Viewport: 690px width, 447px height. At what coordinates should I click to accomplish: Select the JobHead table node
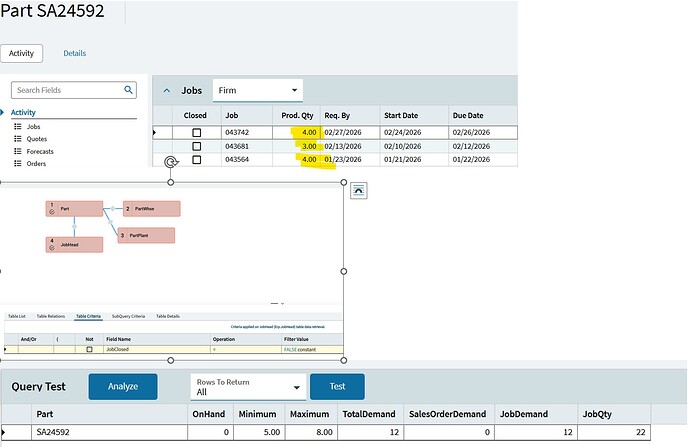74,245
